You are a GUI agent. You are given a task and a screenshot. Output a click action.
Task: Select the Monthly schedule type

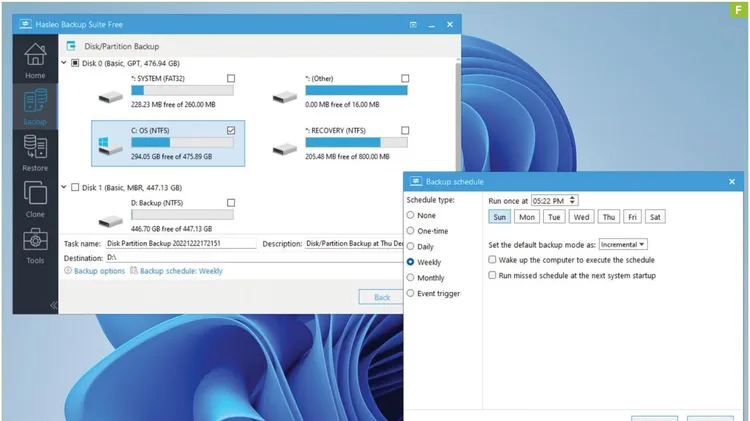click(410, 277)
